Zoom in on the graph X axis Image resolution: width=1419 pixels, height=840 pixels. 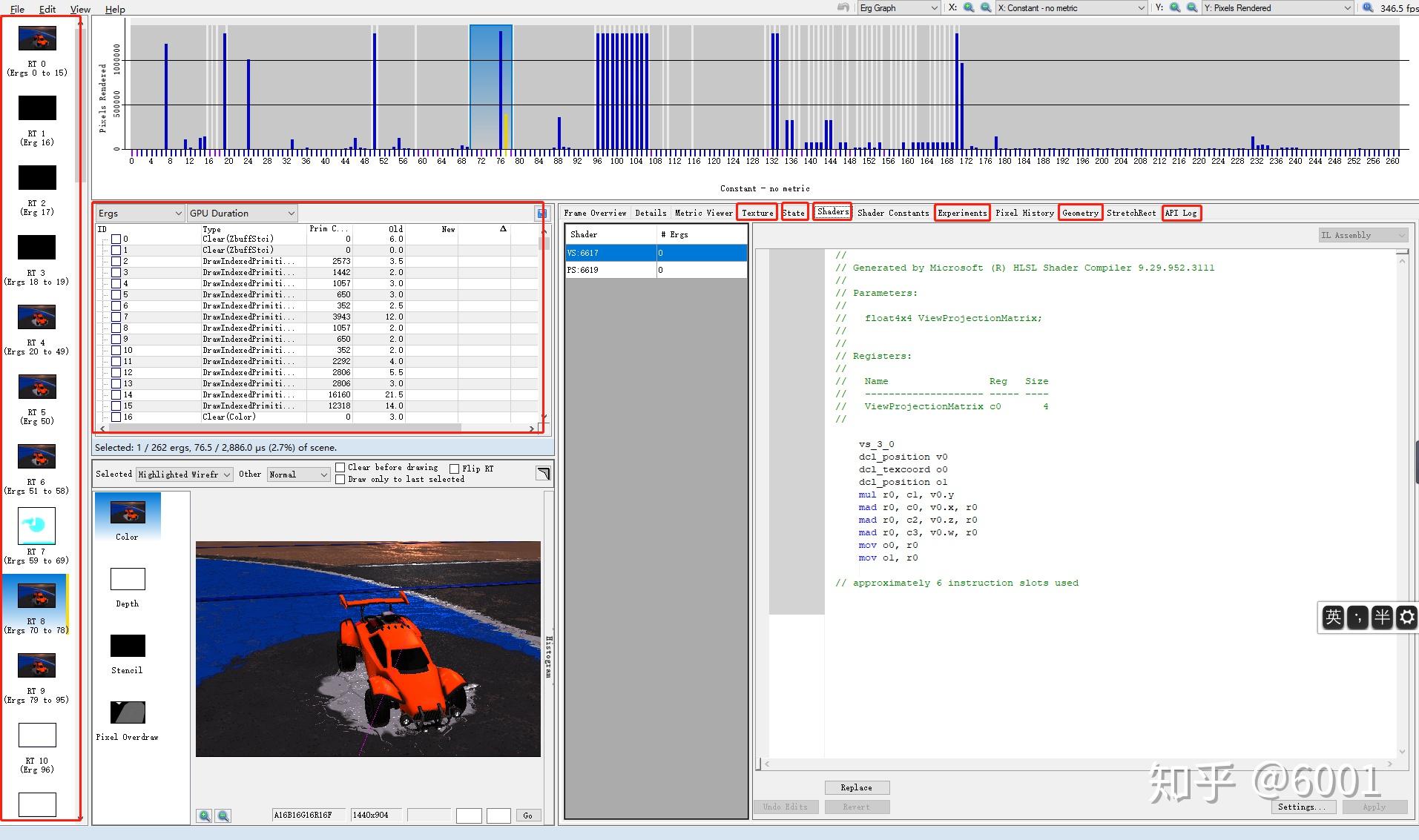[969, 7]
